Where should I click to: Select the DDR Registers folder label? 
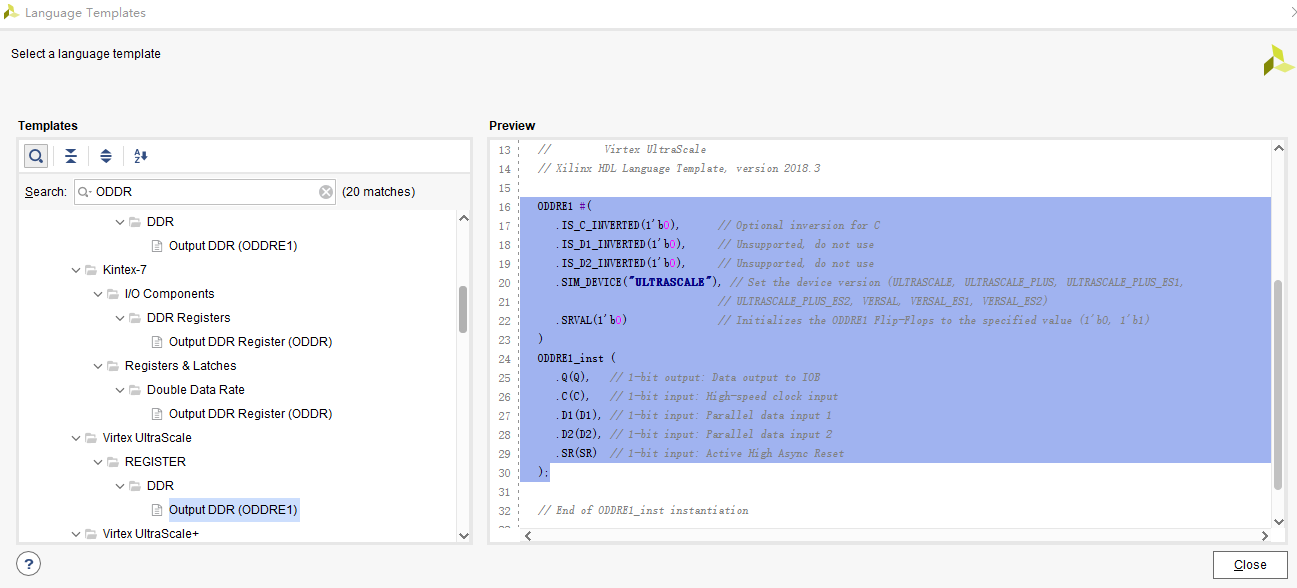188,318
